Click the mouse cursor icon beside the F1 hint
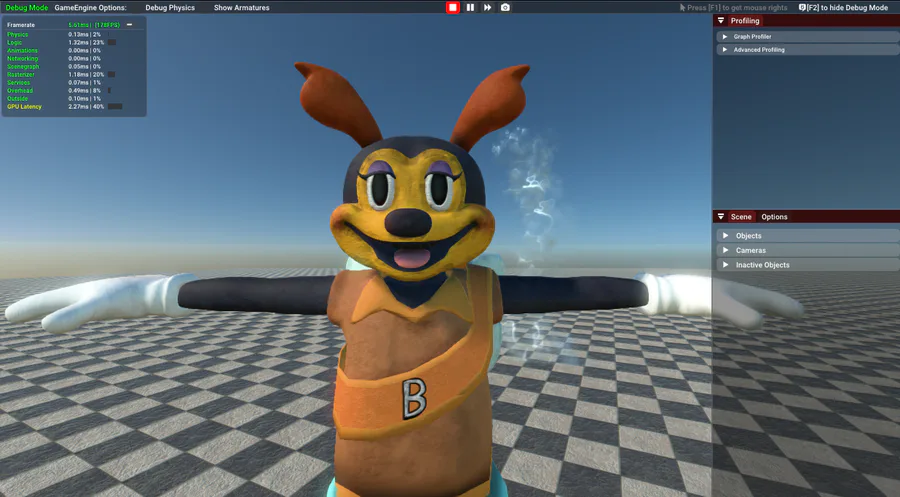Image resolution: width=900 pixels, height=497 pixels. click(x=682, y=7)
